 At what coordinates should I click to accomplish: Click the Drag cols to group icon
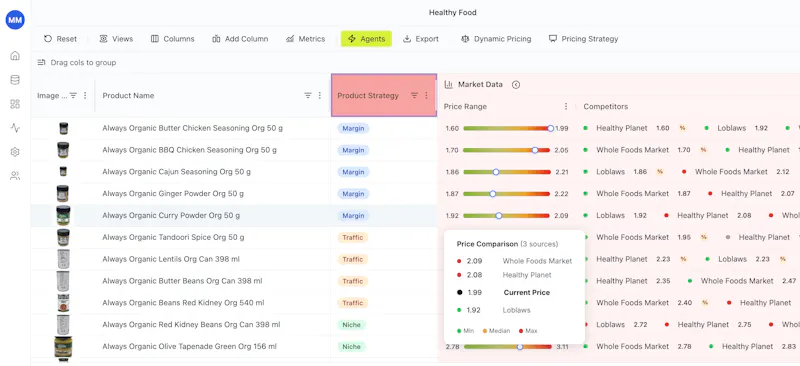click(x=41, y=62)
